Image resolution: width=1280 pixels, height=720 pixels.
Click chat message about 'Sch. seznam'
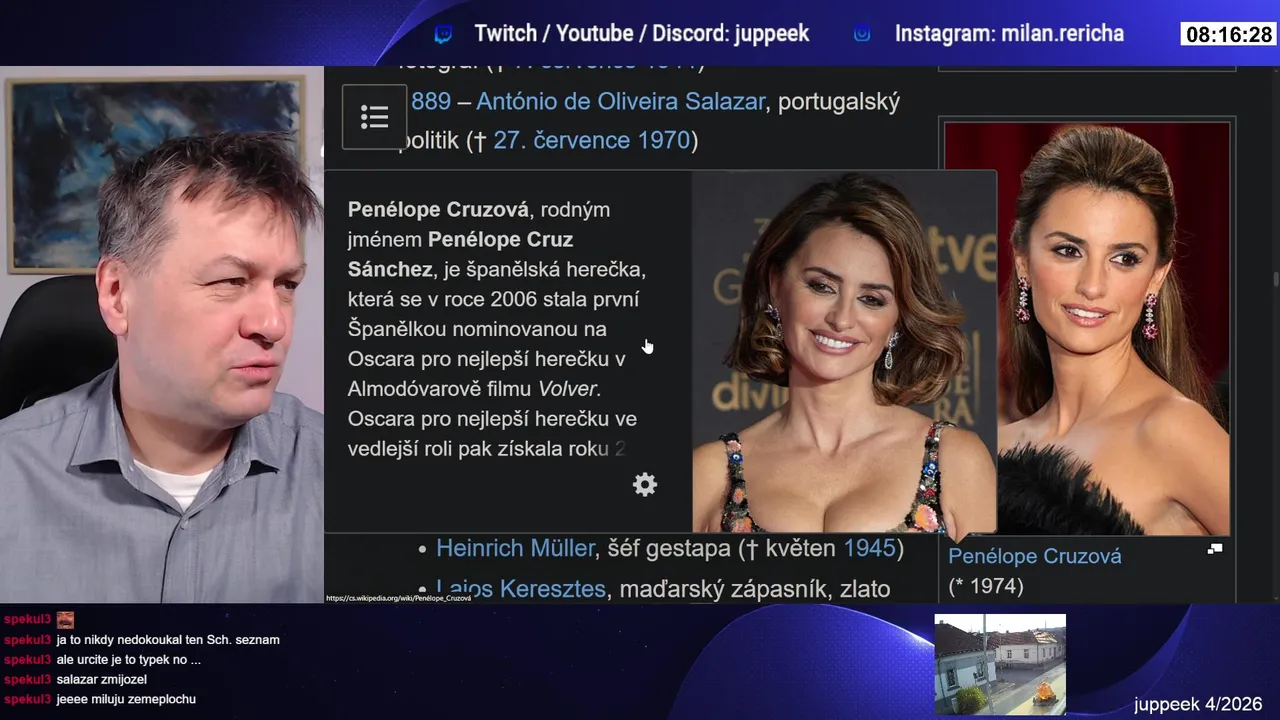click(x=168, y=640)
